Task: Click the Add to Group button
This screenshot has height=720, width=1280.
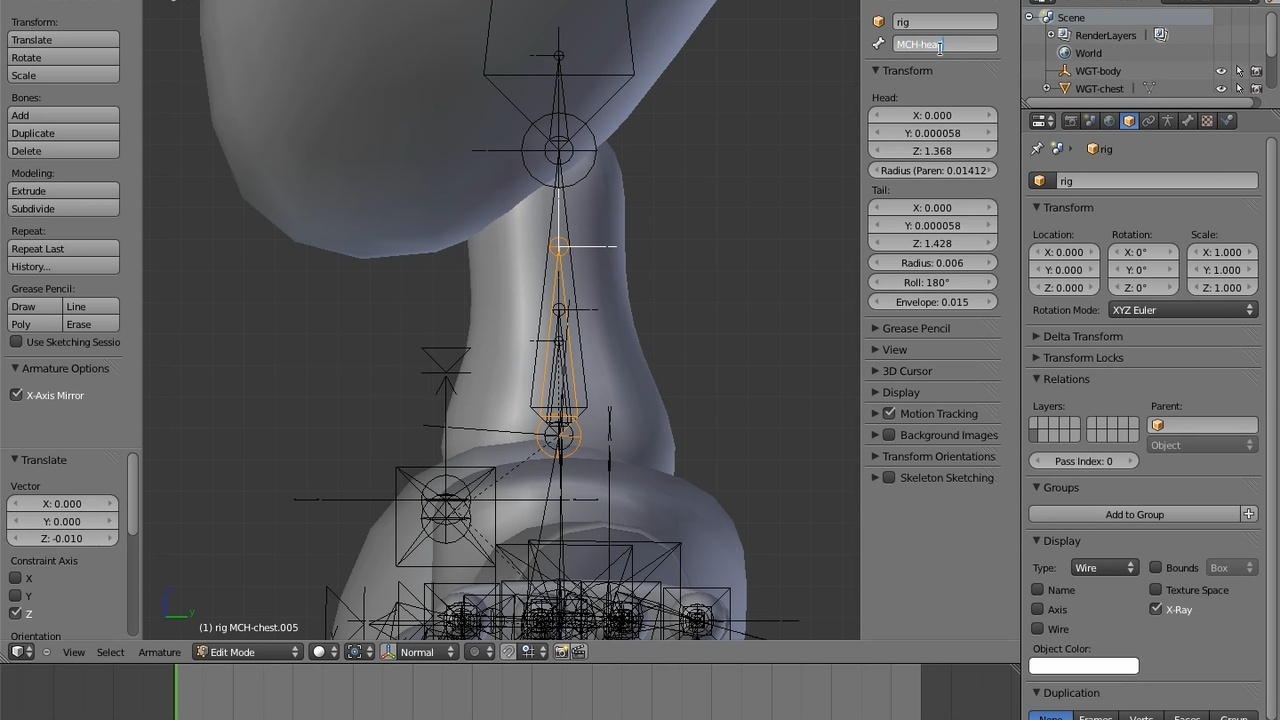Action: pyautogui.click(x=1134, y=514)
